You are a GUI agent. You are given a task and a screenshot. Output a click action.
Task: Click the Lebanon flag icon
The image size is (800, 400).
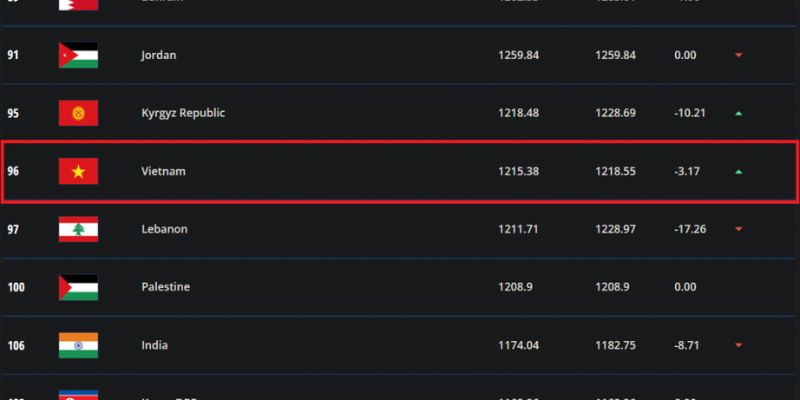(78, 229)
